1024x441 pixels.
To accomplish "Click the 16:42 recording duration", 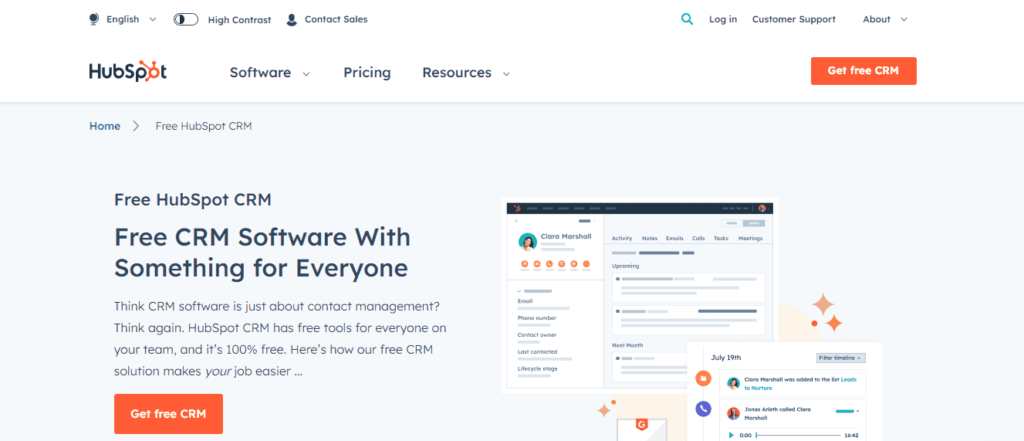I will click(x=851, y=435).
